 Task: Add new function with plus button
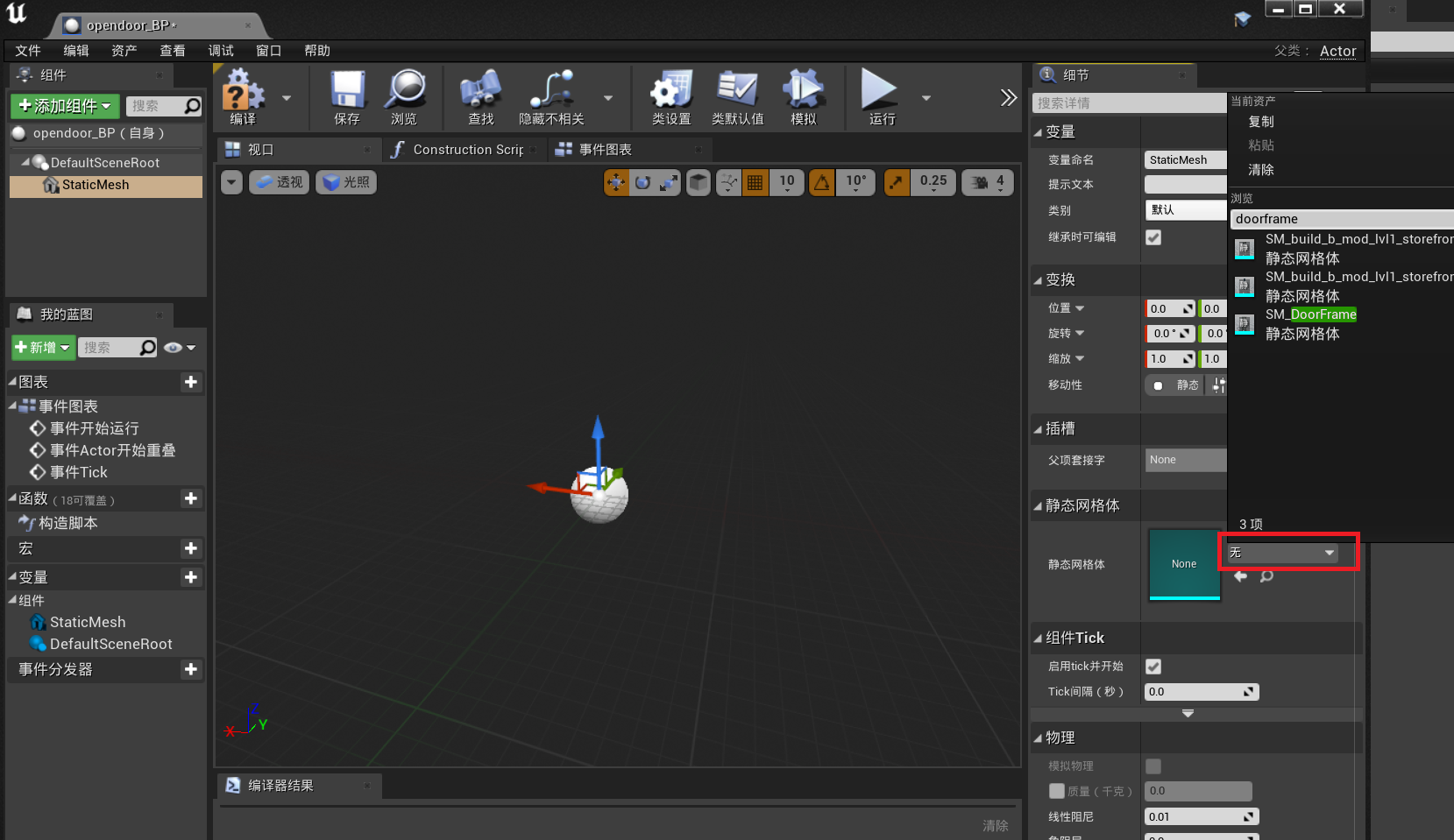coord(191,498)
